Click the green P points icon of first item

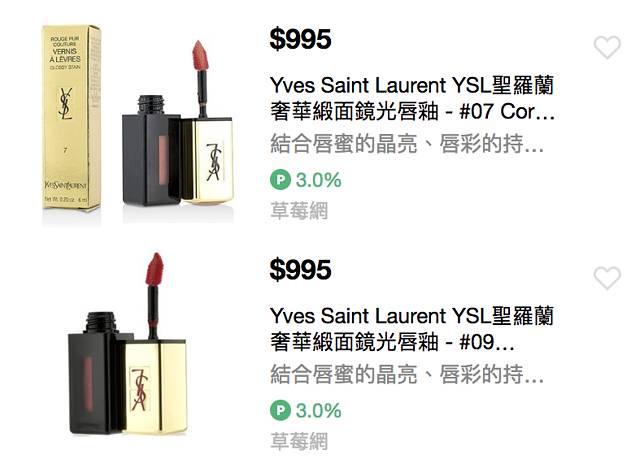click(280, 180)
